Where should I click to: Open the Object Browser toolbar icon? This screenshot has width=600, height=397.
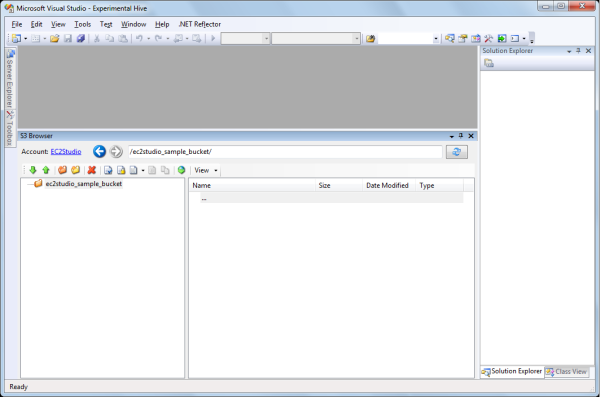[x=476, y=38]
